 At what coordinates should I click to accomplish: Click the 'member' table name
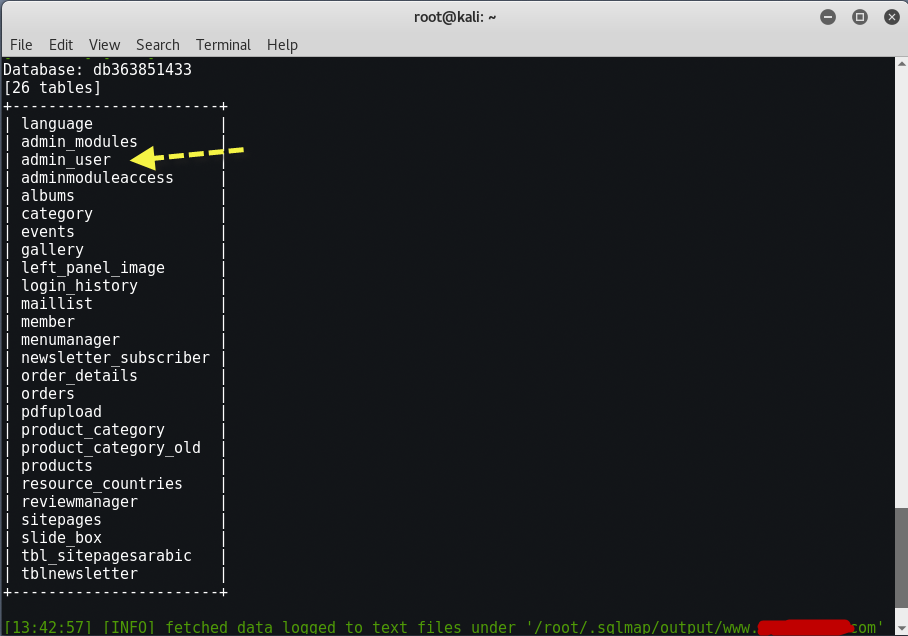click(48, 321)
